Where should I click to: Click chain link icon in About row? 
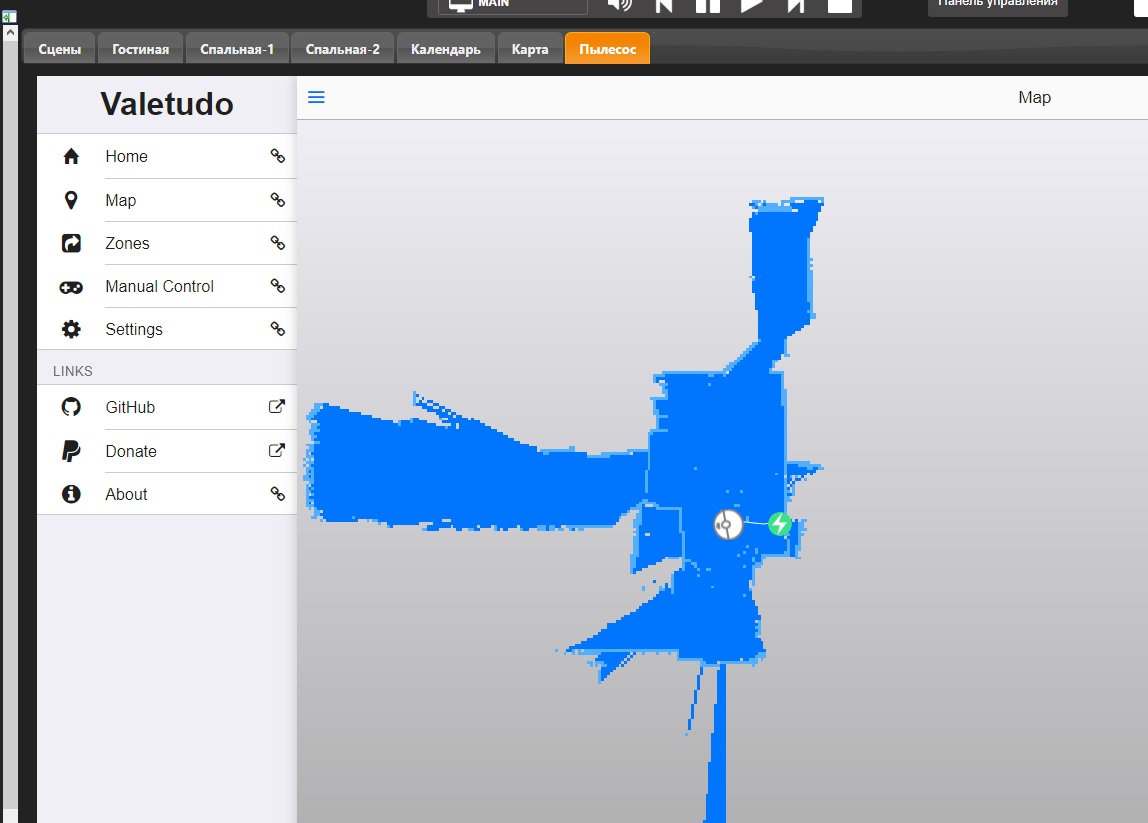tap(277, 494)
